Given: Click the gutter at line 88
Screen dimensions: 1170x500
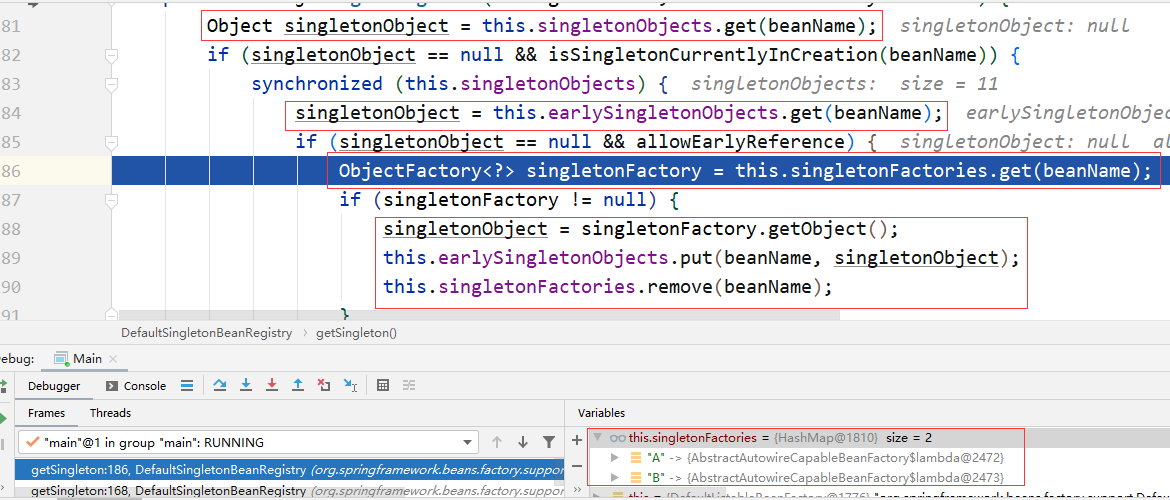Looking at the screenshot, I should (x=56, y=228).
